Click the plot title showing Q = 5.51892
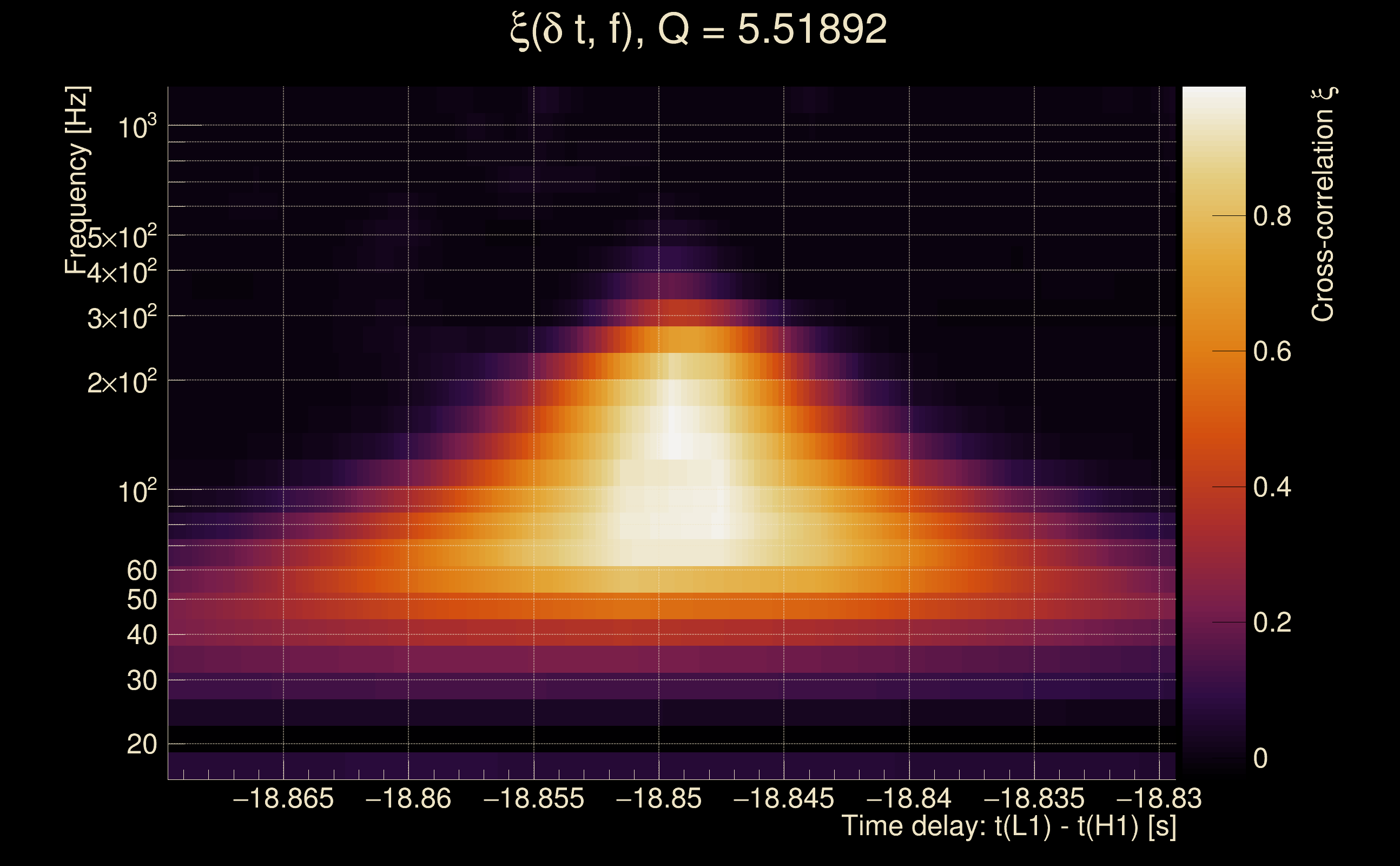 point(698,30)
